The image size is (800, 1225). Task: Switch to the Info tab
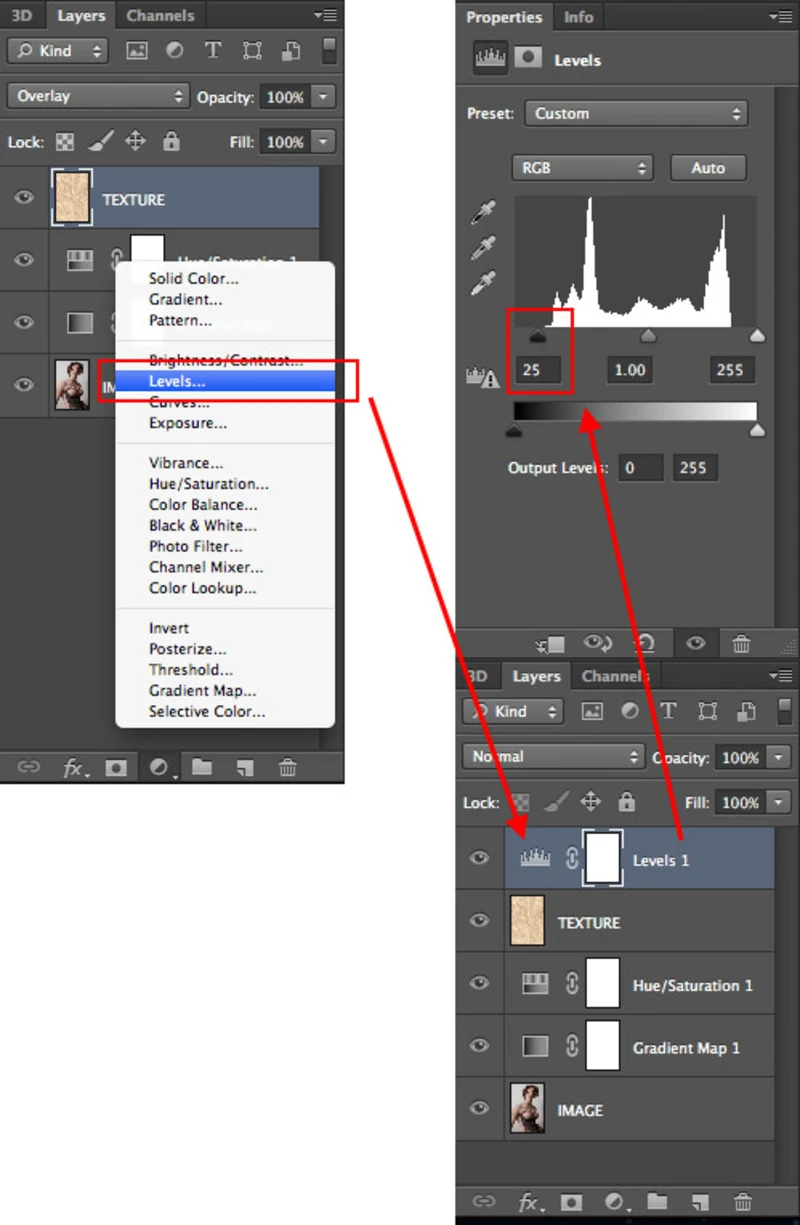578,17
